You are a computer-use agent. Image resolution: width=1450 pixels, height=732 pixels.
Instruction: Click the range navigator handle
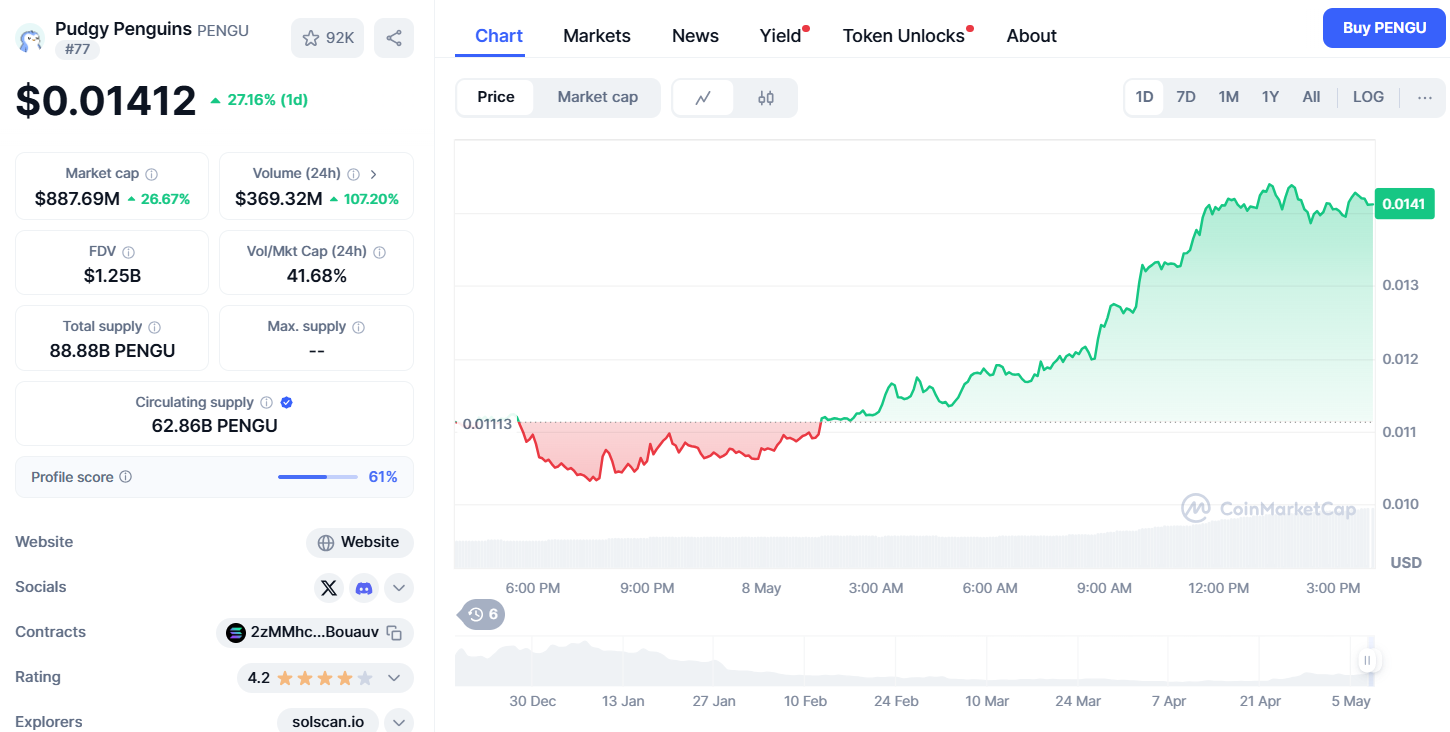click(1367, 660)
